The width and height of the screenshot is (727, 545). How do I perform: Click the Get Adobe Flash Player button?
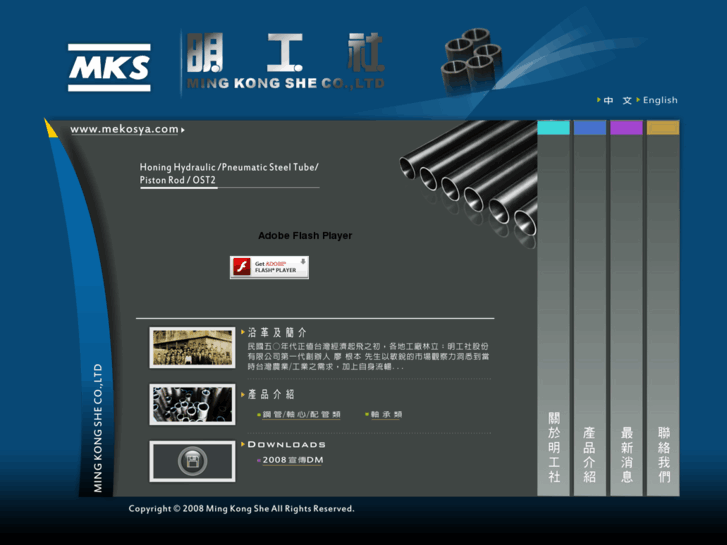[x=269, y=268]
